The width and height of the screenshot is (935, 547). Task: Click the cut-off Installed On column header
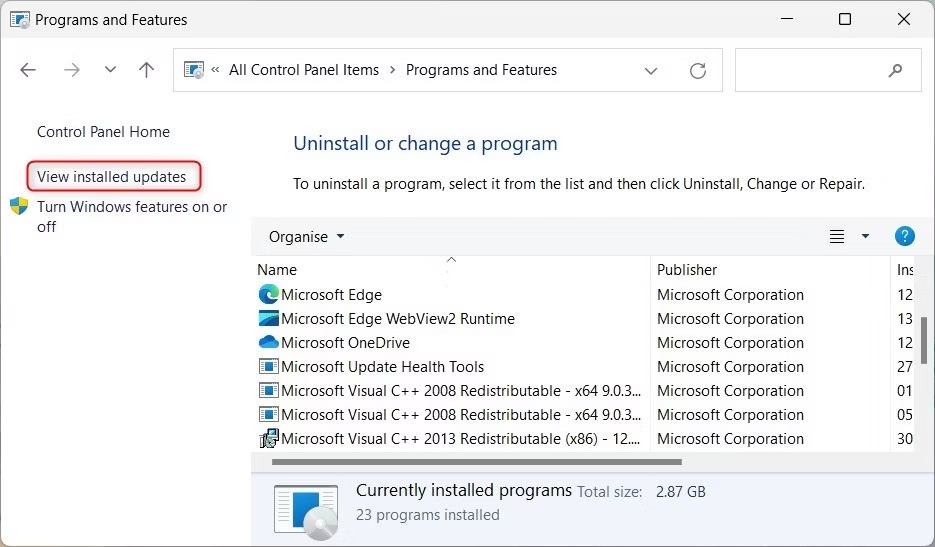905,270
